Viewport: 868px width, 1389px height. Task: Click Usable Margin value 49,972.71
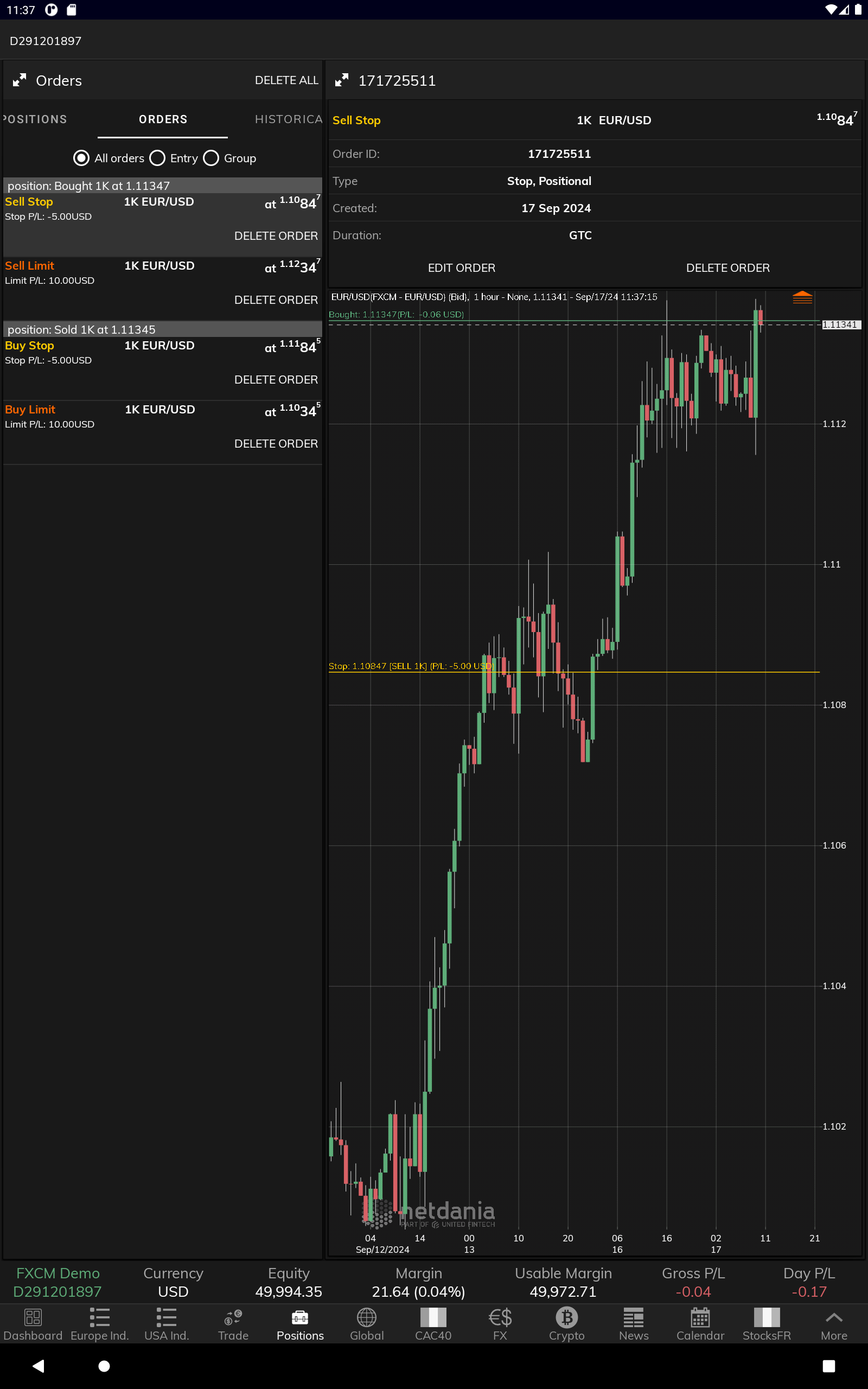click(x=563, y=1291)
